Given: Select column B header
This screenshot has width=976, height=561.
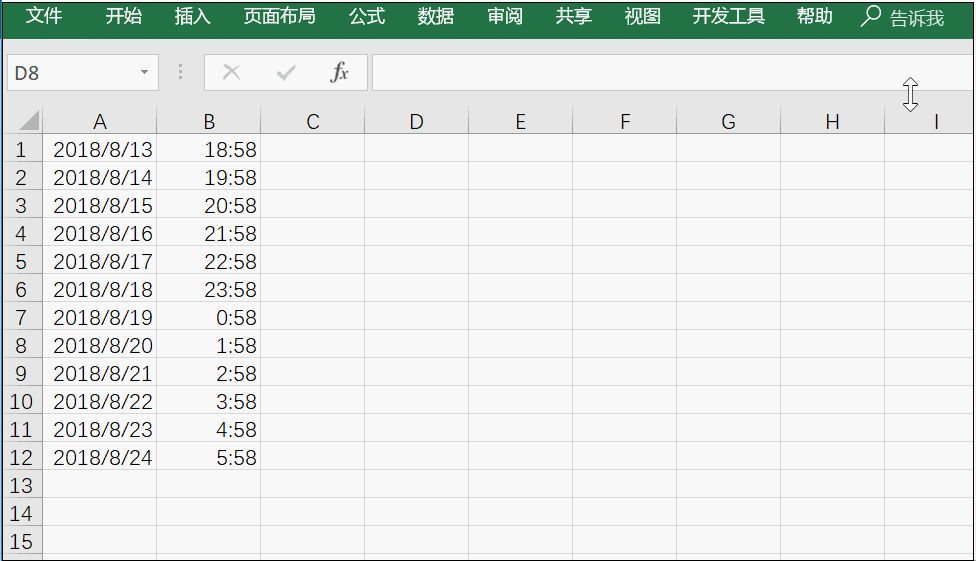Looking at the screenshot, I should click(x=209, y=121).
